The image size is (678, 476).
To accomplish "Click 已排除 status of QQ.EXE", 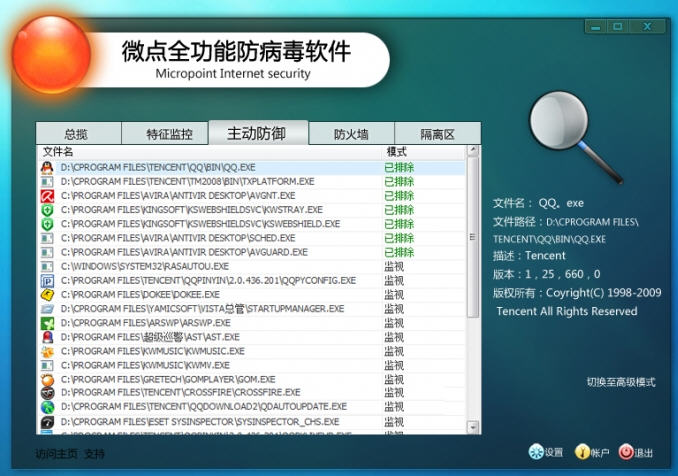I will pos(399,168).
